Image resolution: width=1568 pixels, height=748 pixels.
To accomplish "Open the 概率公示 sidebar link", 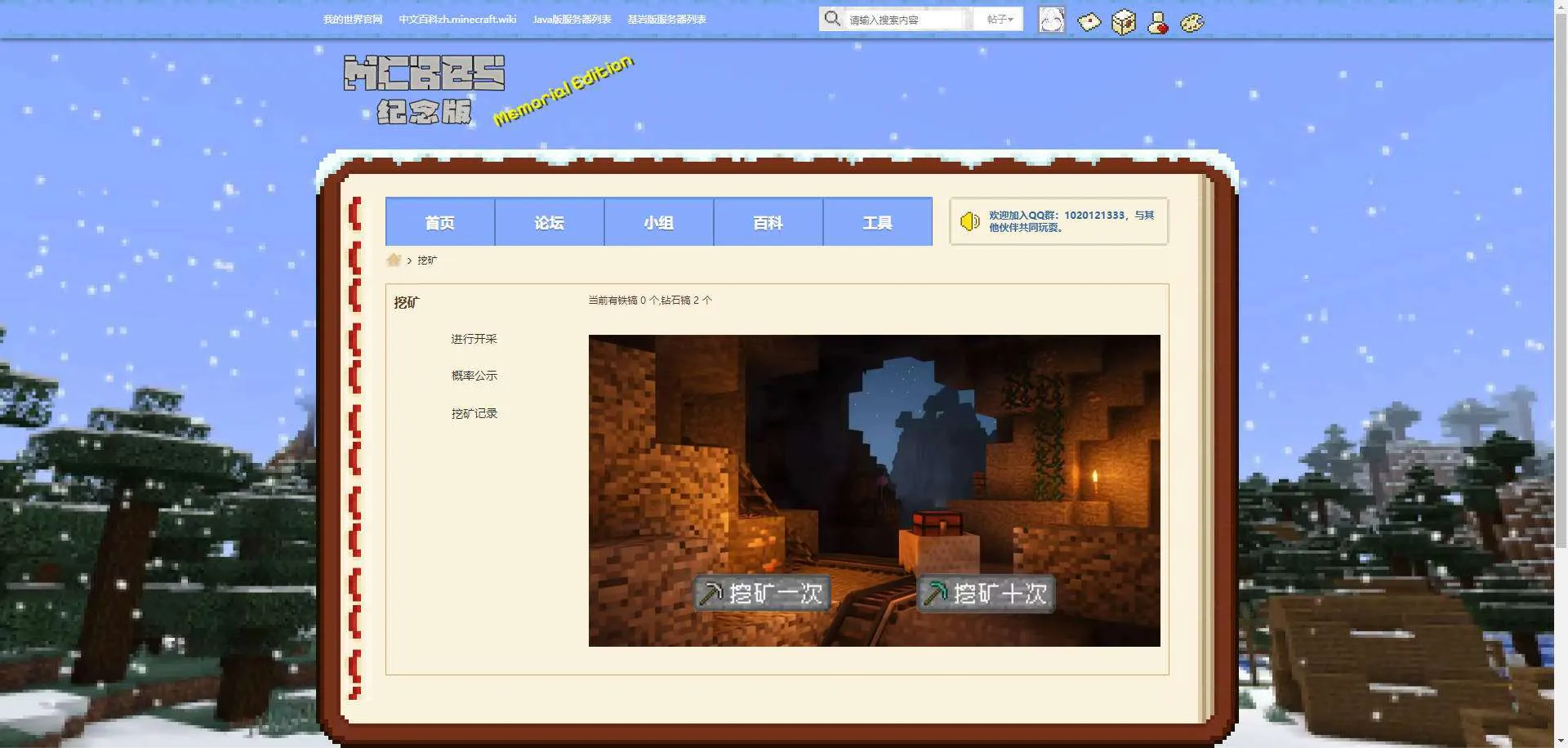I will 474,376.
